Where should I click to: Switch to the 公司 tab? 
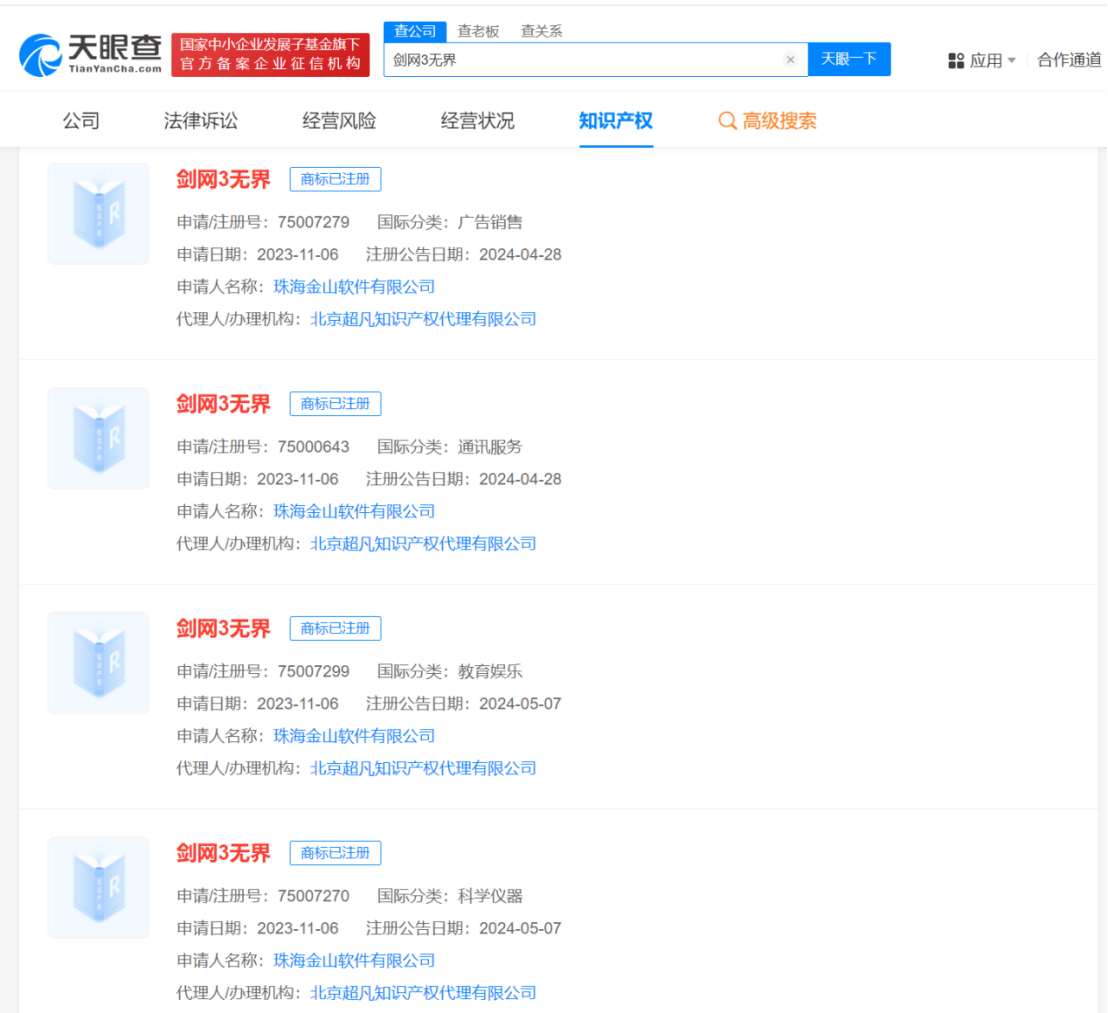[81, 121]
